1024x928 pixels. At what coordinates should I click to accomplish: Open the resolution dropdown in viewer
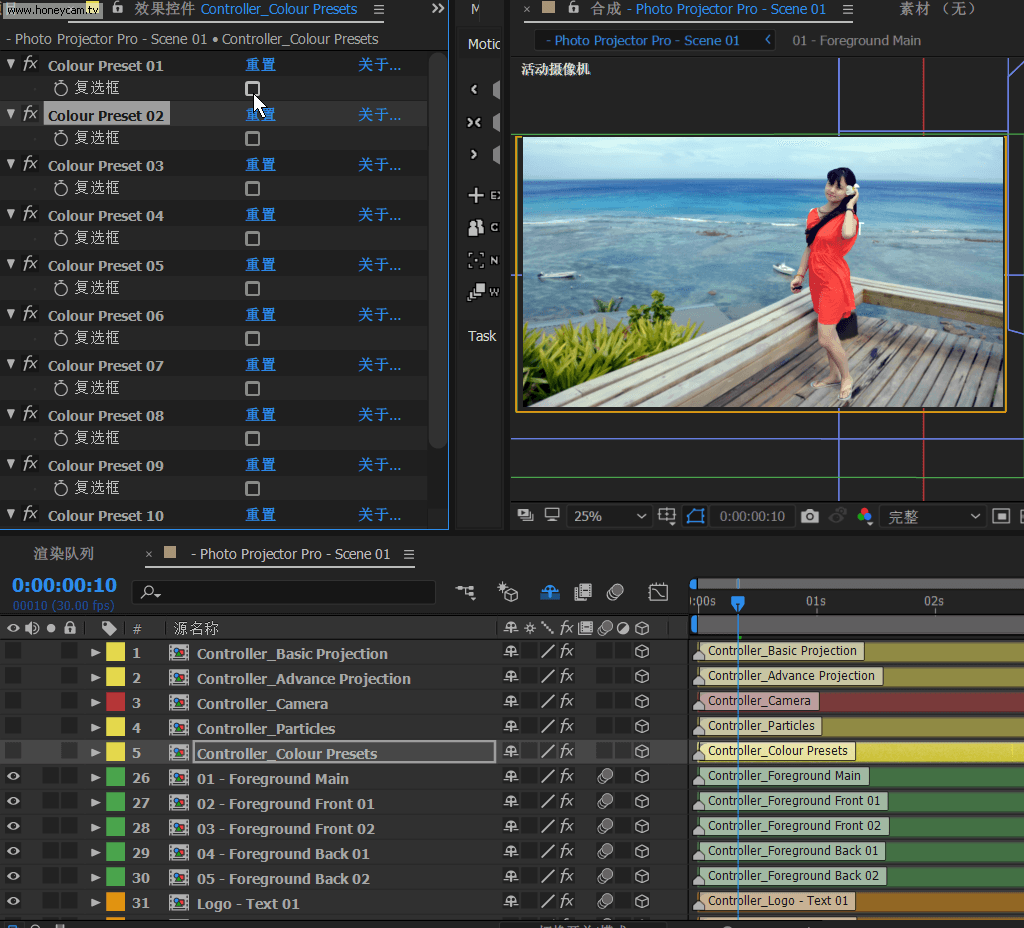(x=934, y=516)
